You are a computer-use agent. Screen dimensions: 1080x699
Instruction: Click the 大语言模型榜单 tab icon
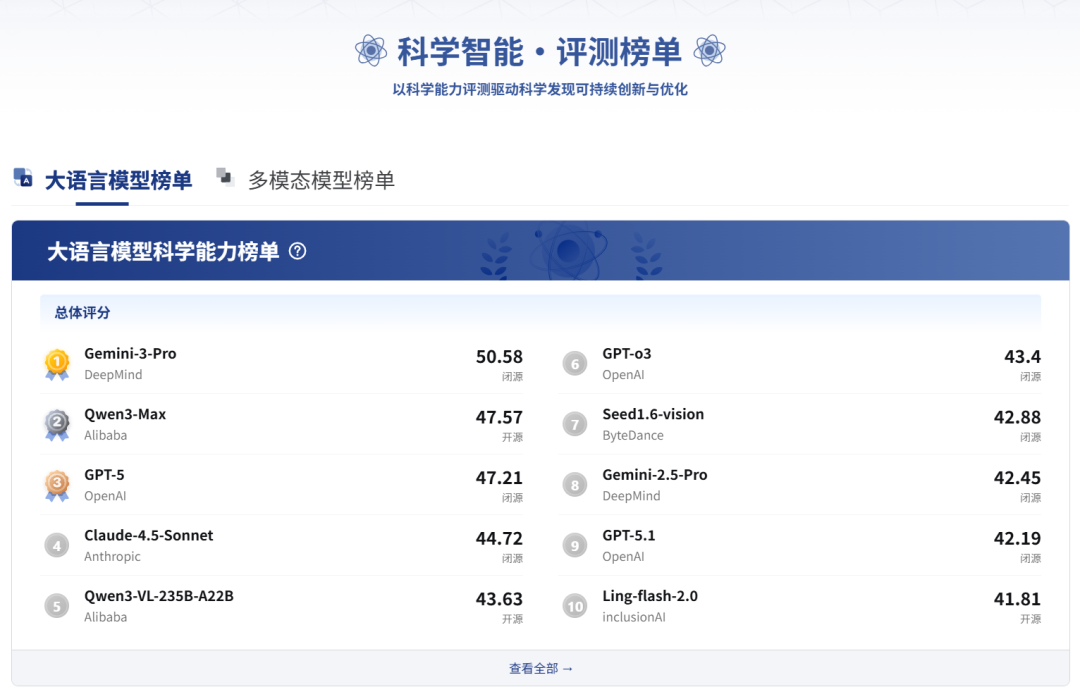[x=23, y=178]
